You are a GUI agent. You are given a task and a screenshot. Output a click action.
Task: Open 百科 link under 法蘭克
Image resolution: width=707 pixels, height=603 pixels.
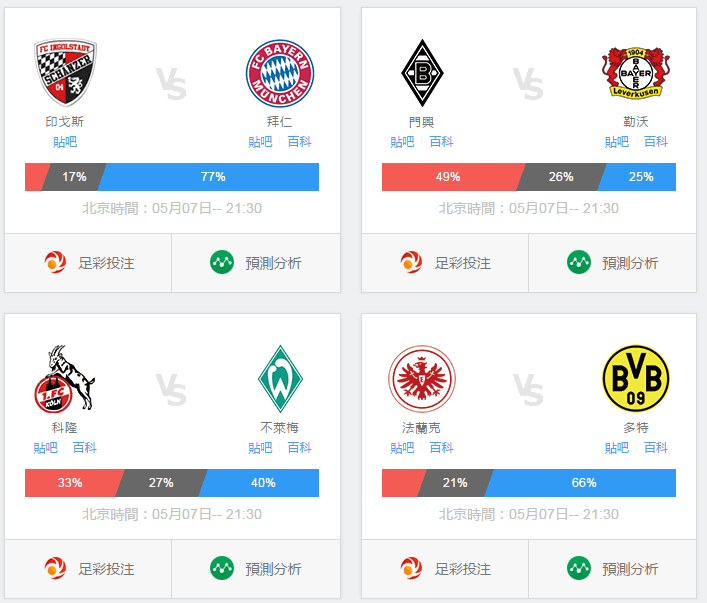pyautogui.click(x=441, y=448)
